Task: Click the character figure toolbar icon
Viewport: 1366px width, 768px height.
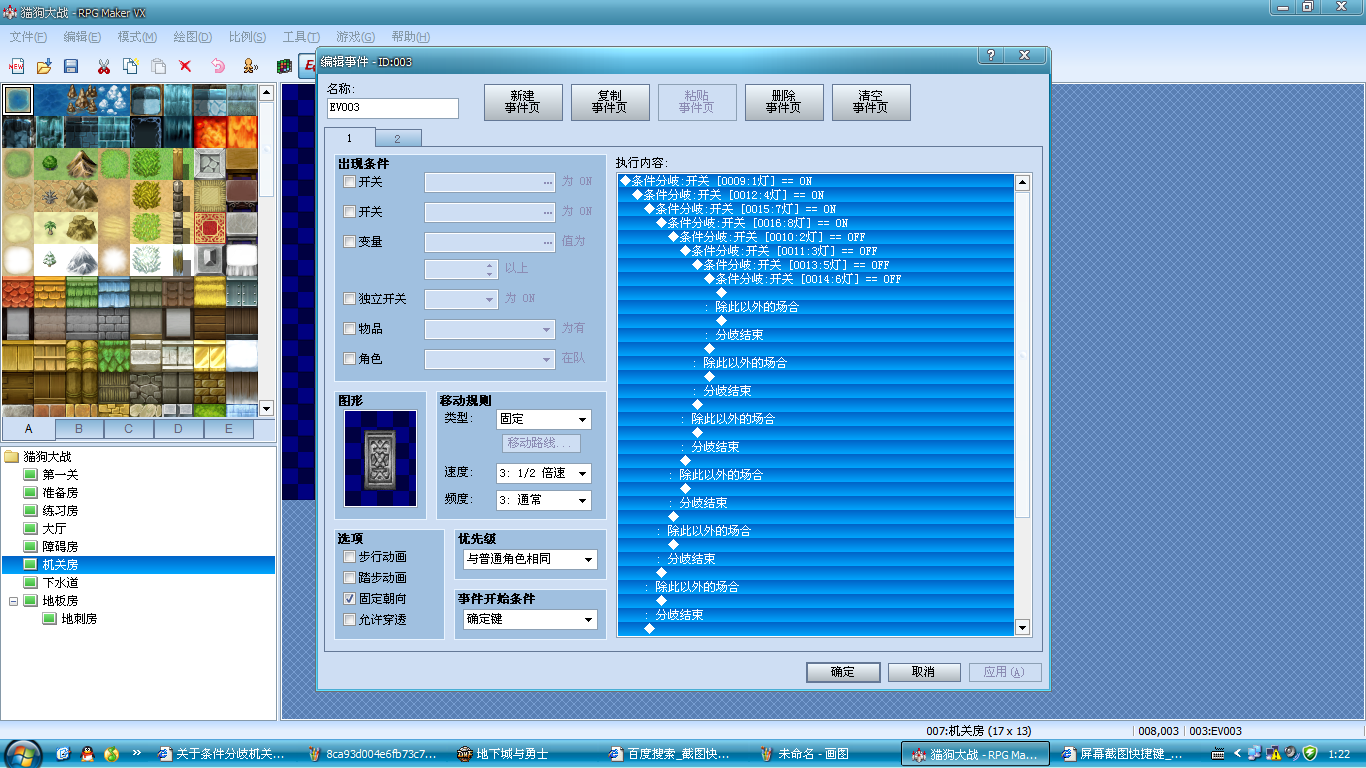Action: tap(249, 66)
